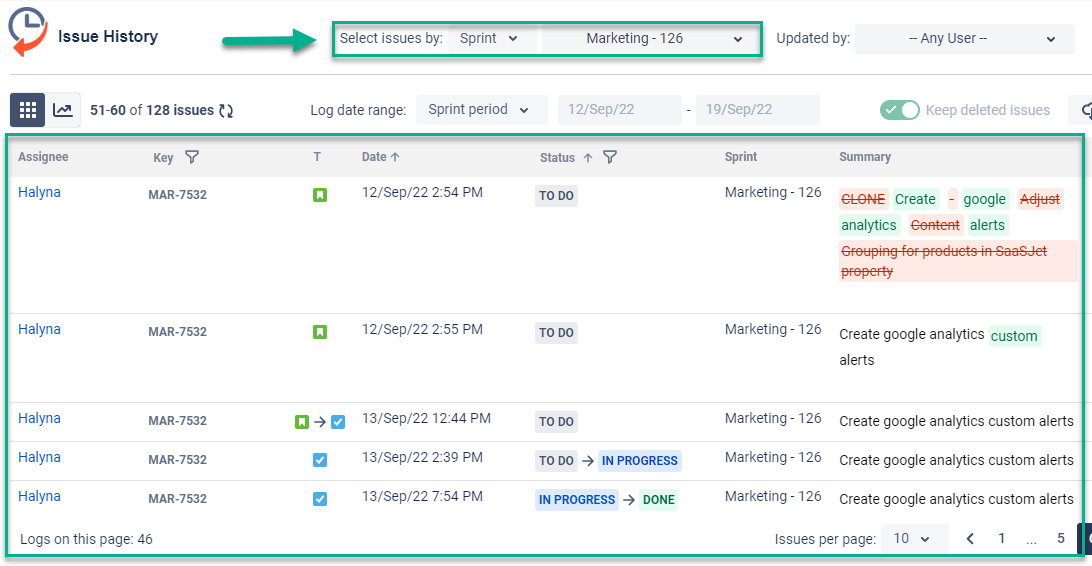Viewport: 1092px width, 566px height.
Task: Open the Status column filter
Action: pos(609,157)
